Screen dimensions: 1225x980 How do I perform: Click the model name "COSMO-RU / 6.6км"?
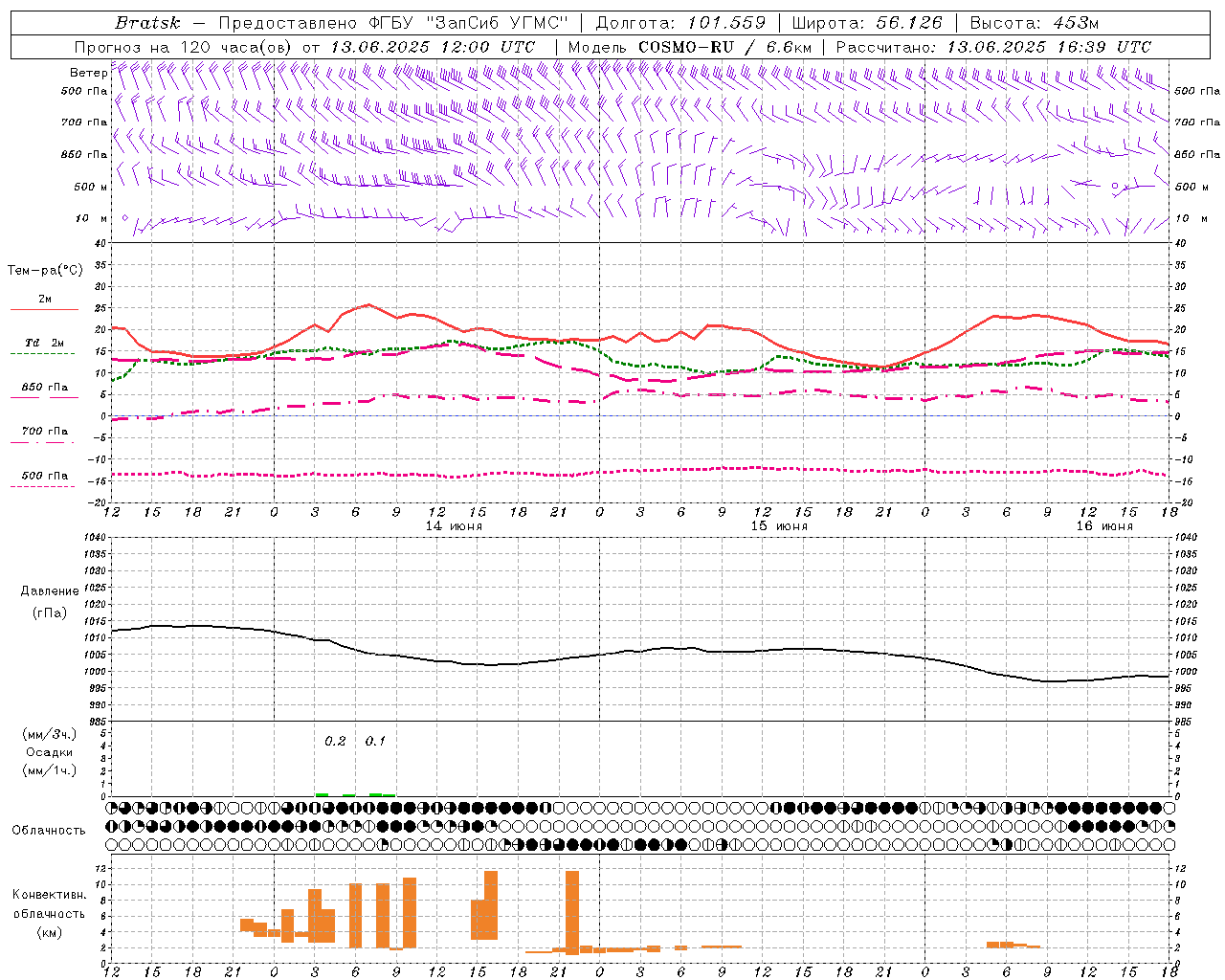724,47
